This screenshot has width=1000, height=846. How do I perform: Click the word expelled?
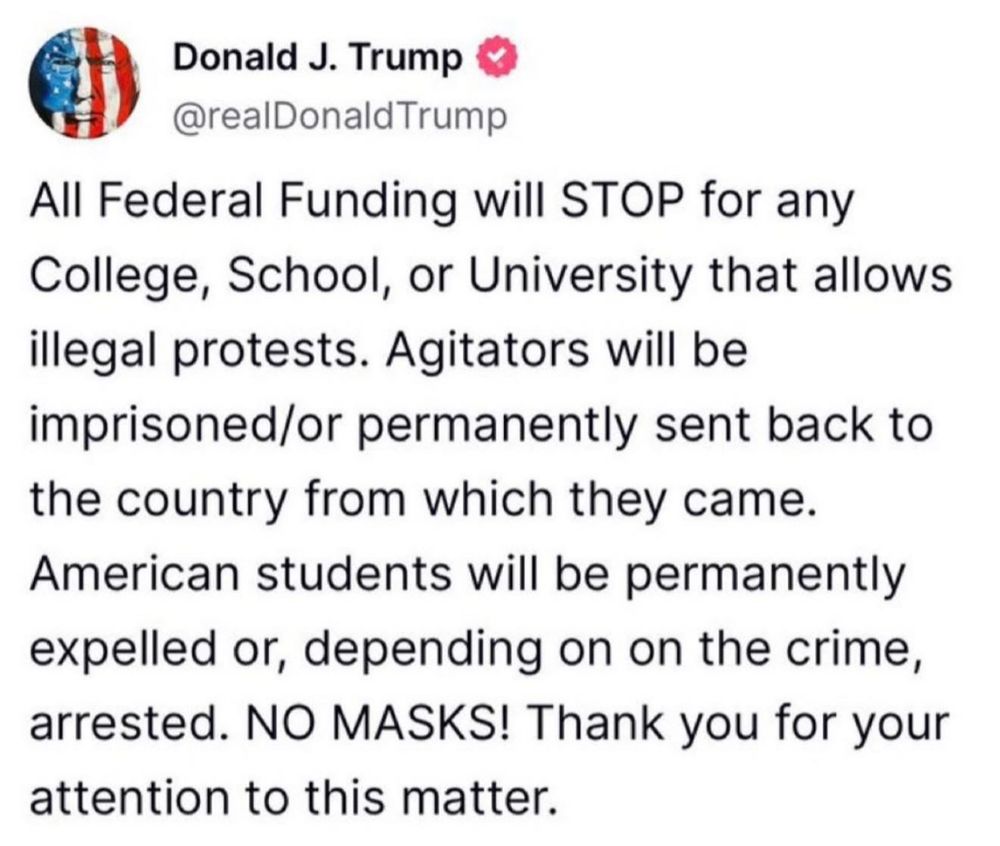point(122,650)
